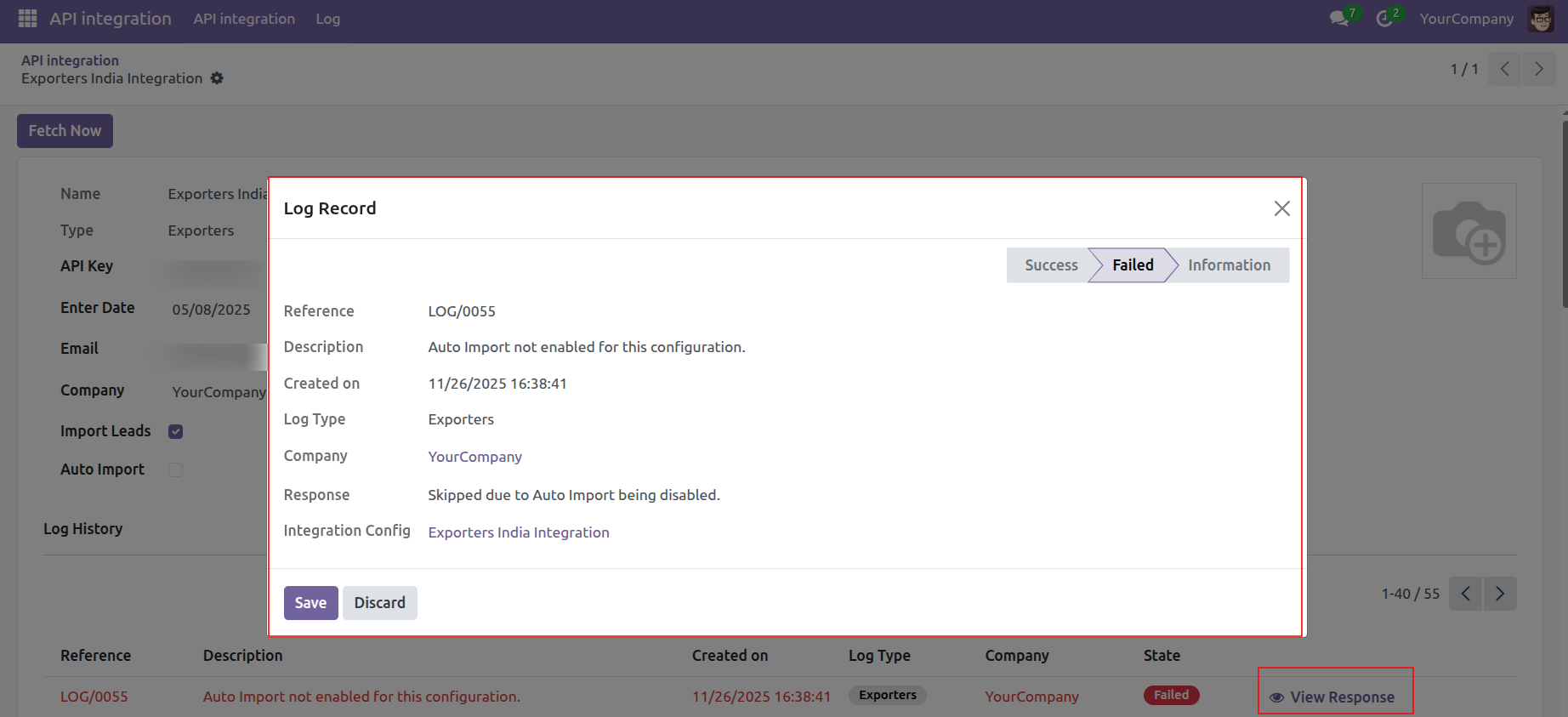Open the Log menu

tap(327, 19)
